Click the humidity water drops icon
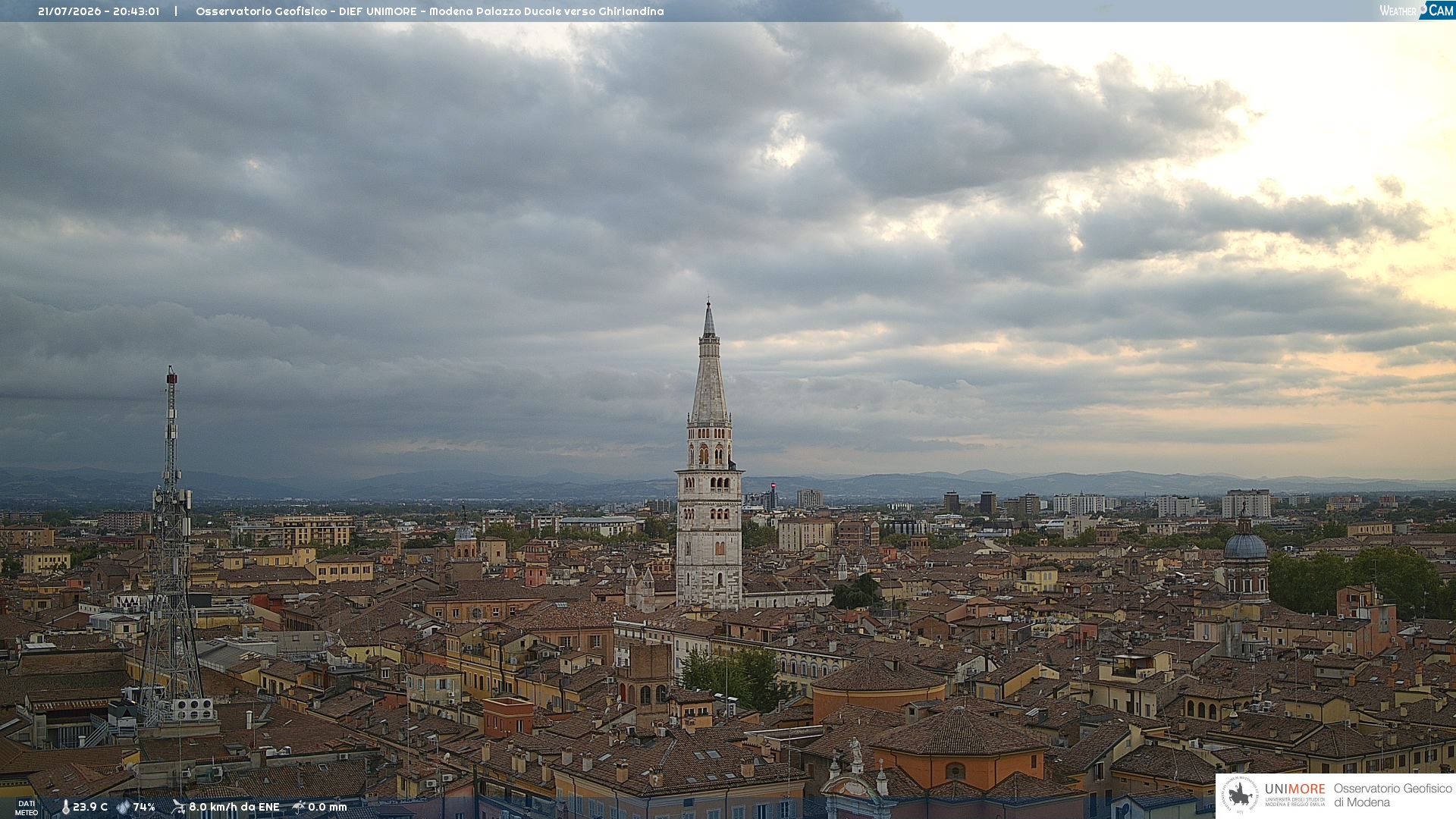Image resolution: width=1456 pixels, height=819 pixels. [x=124, y=808]
